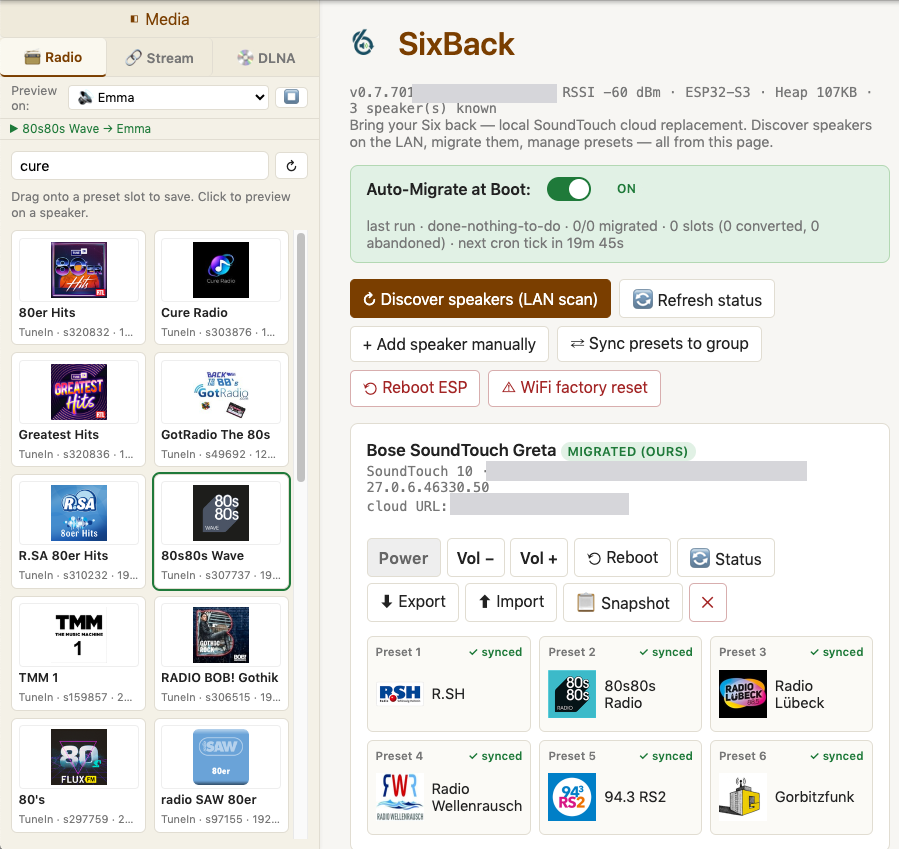Click Discover speakers (LAN scan)
Image resolution: width=899 pixels, height=849 pixels.
(x=480, y=299)
